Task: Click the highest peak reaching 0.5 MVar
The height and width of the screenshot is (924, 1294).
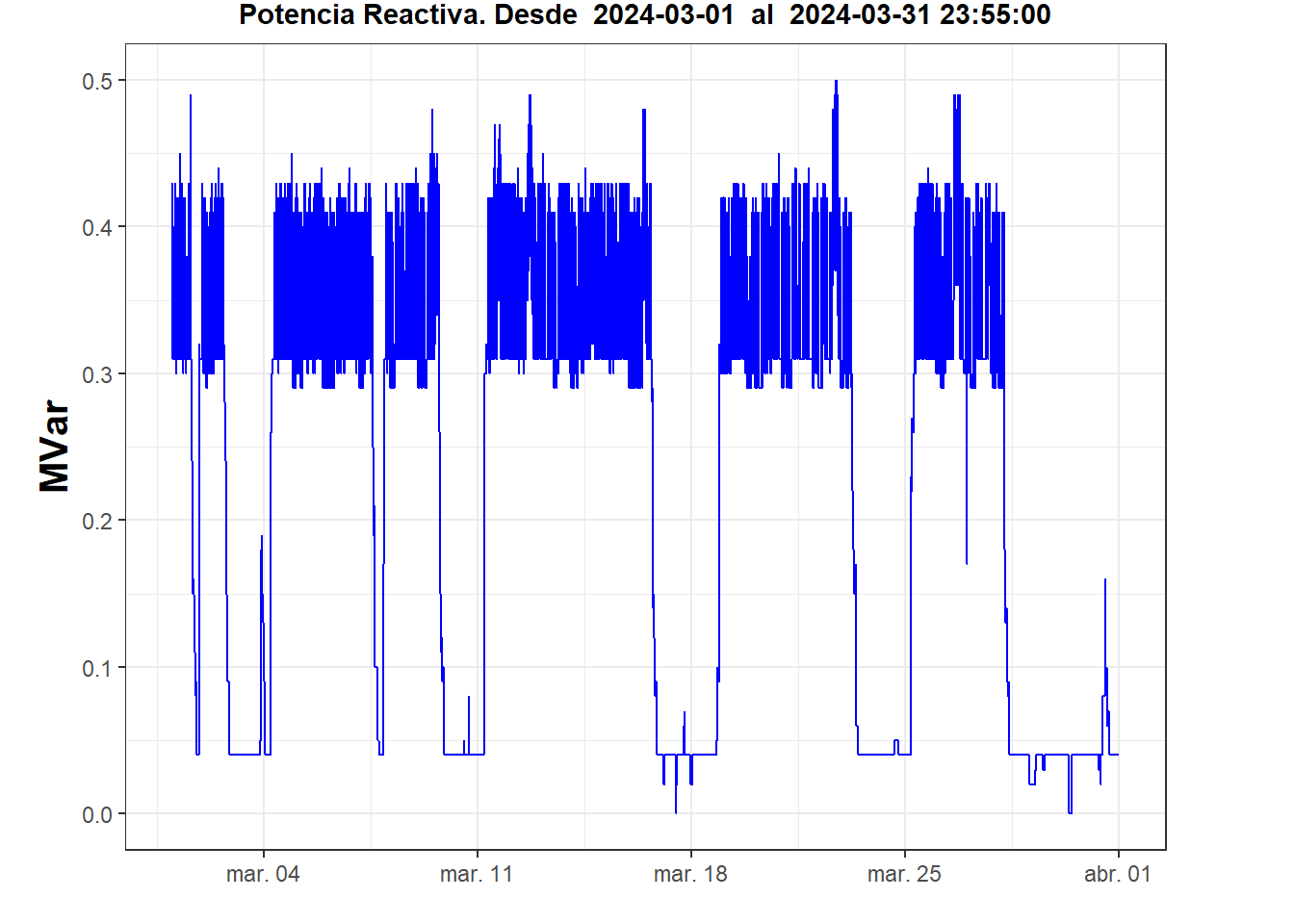Action: tap(836, 83)
